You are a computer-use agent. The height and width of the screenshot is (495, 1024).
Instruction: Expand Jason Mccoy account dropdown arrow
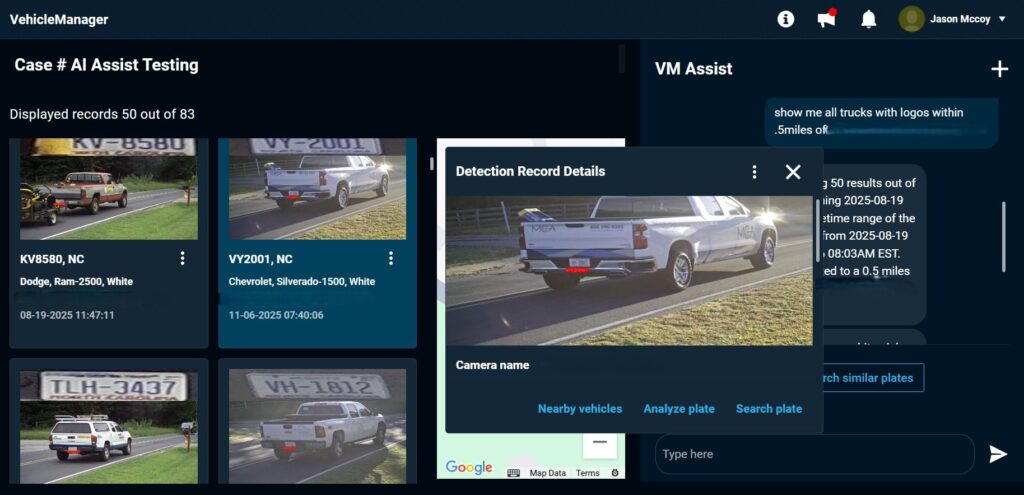pyautogui.click(x=1002, y=20)
